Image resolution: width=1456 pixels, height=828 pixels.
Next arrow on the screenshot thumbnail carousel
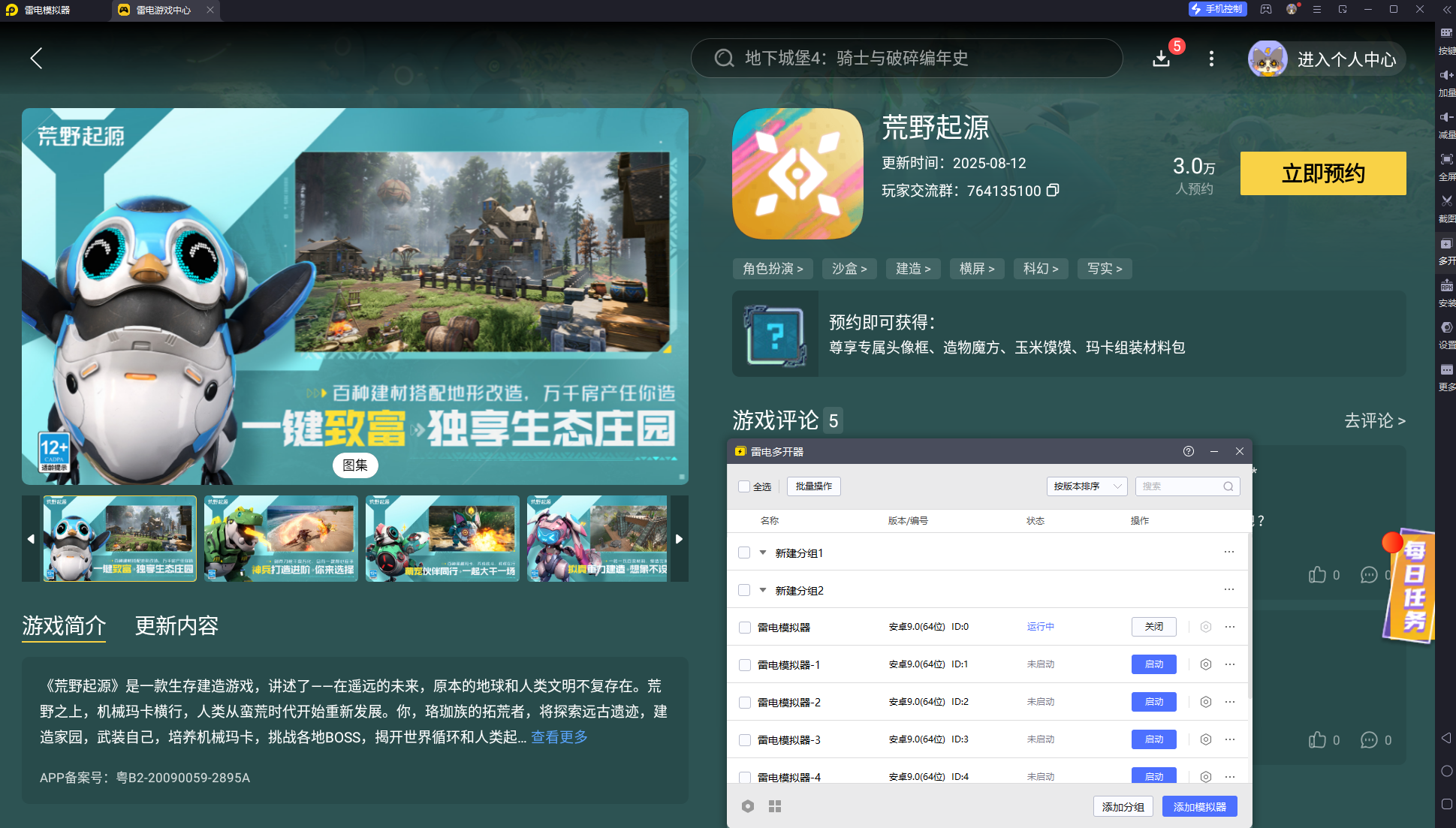[679, 539]
